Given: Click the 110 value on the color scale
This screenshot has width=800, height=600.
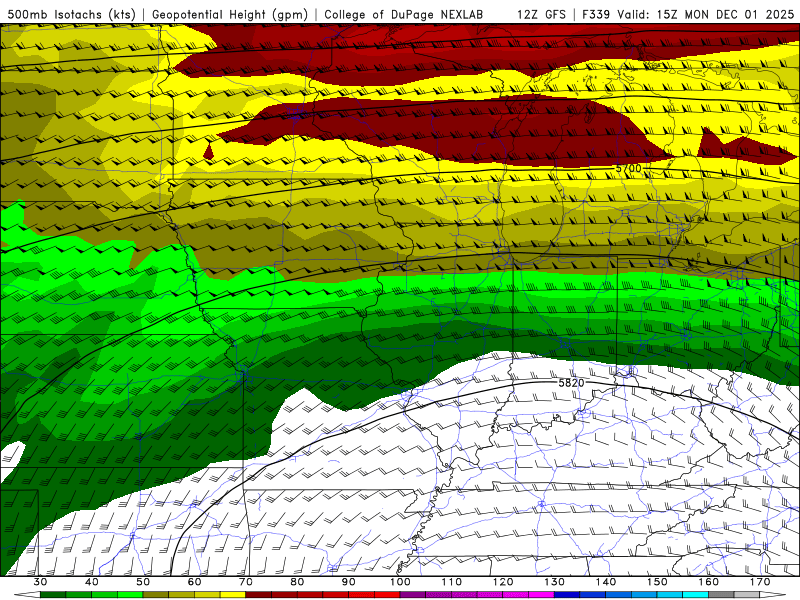Looking at the screenshot, I should (x=452, y=582).
